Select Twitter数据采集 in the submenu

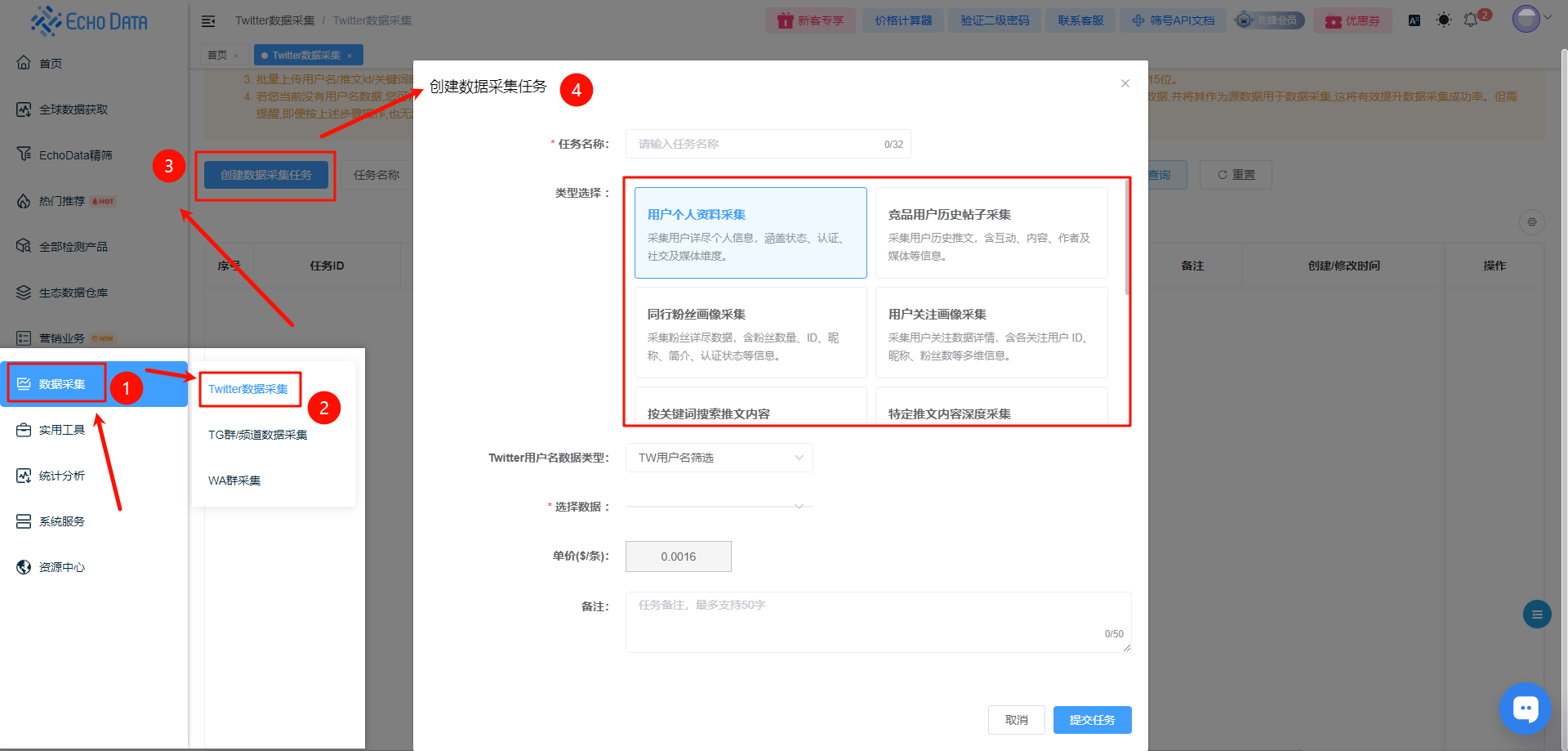click(248, 389)
